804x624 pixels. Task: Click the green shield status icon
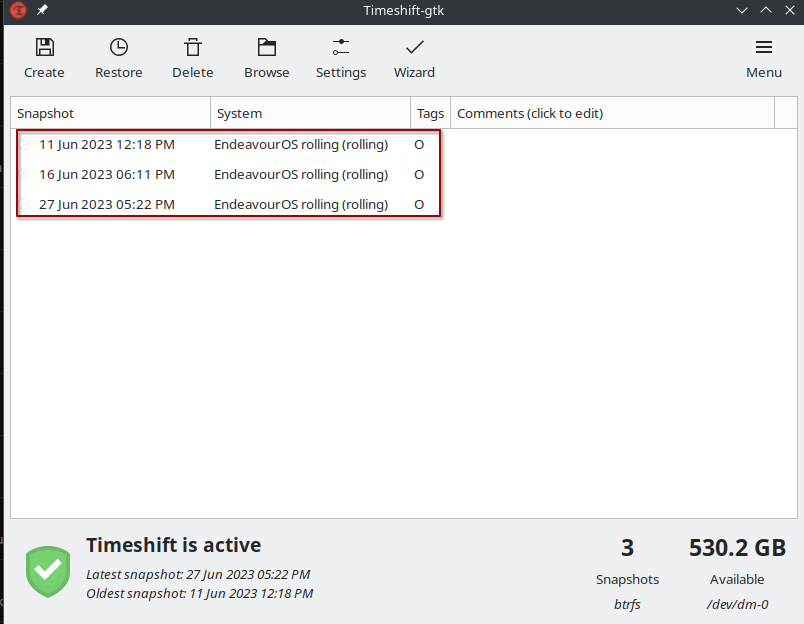coord(48,572)
